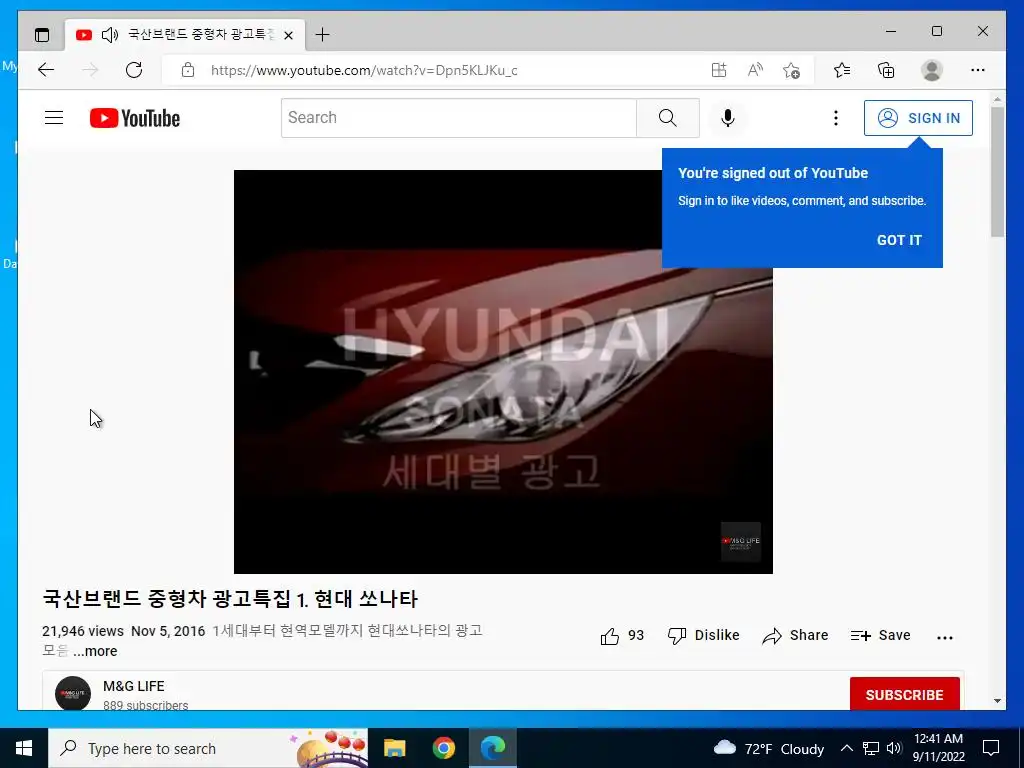Save the video to a playlist
1024x768 pixels.
pyautogui.click(x=880, y=635)
